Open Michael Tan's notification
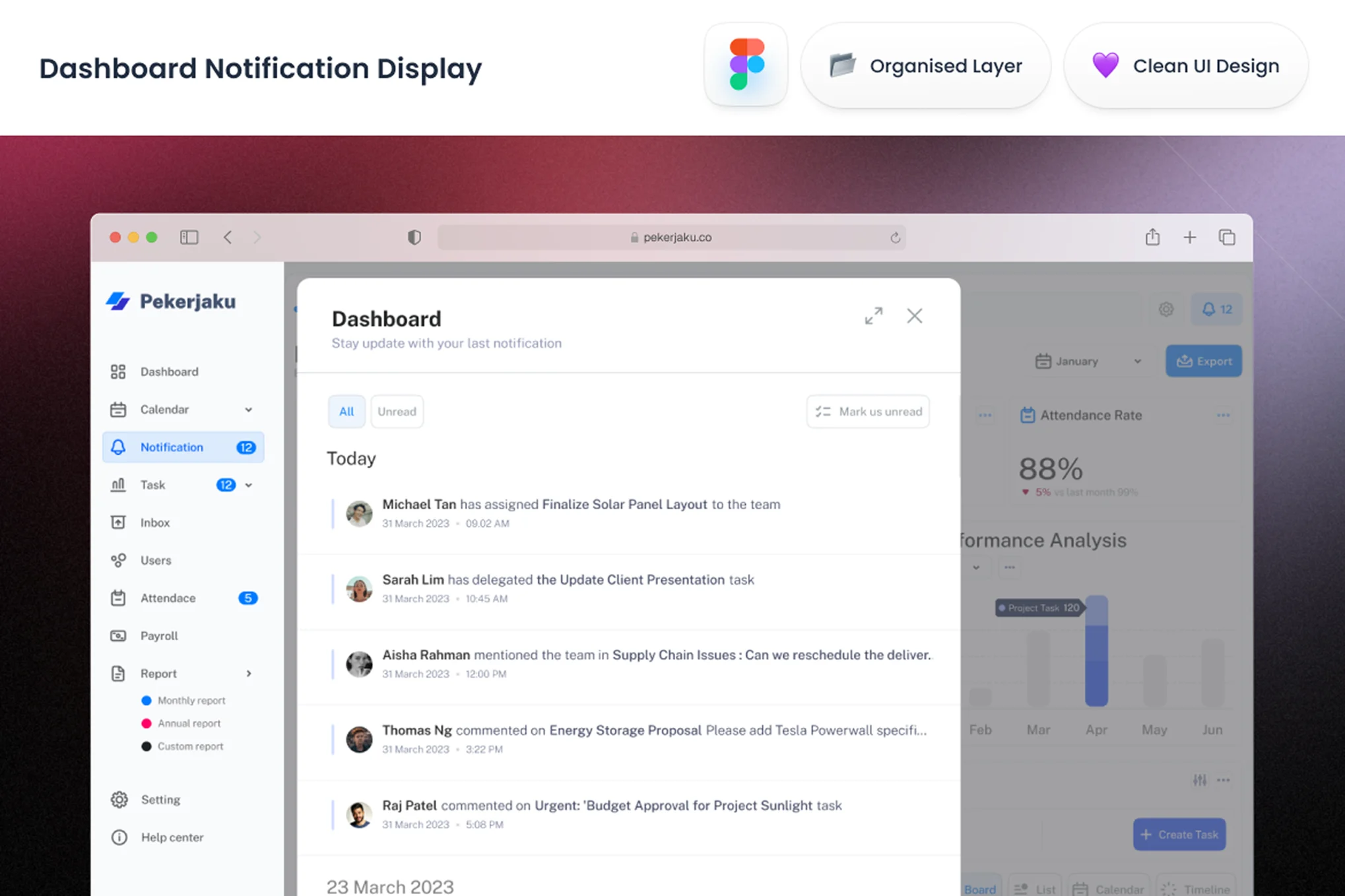Screen dimensions: 1345x896 [628, 513]
